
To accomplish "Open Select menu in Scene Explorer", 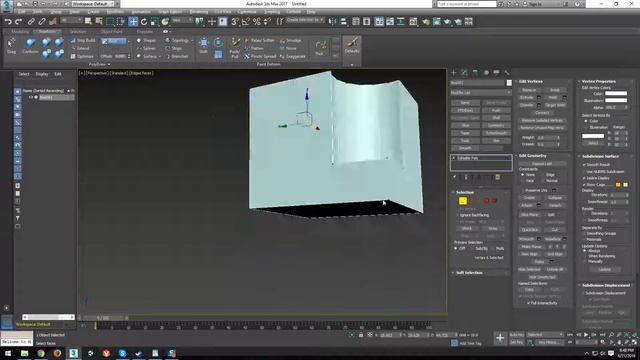I will tap(24, 74).
